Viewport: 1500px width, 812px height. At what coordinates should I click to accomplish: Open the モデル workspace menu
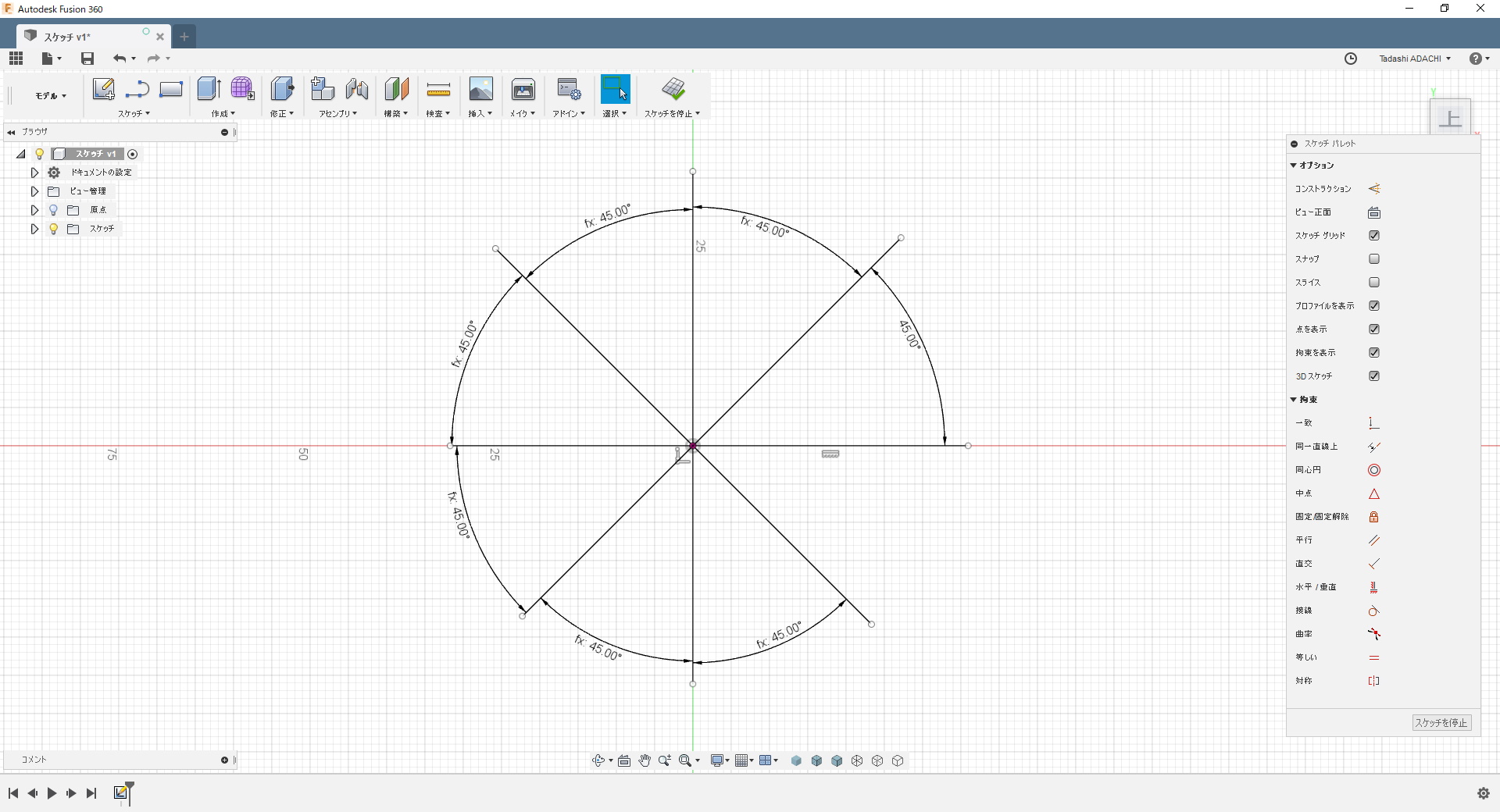click(48, 95)
